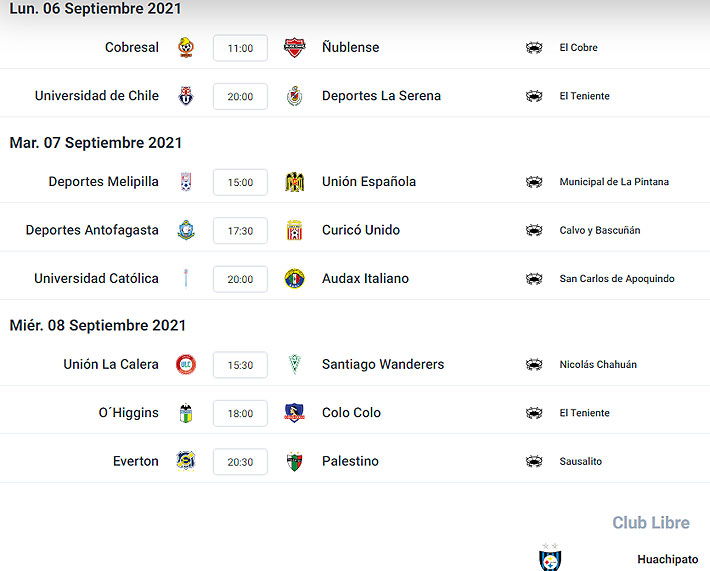Click the Audax Italiano crest
Viewport: 710px width, 571px height.
pos(294,278)
